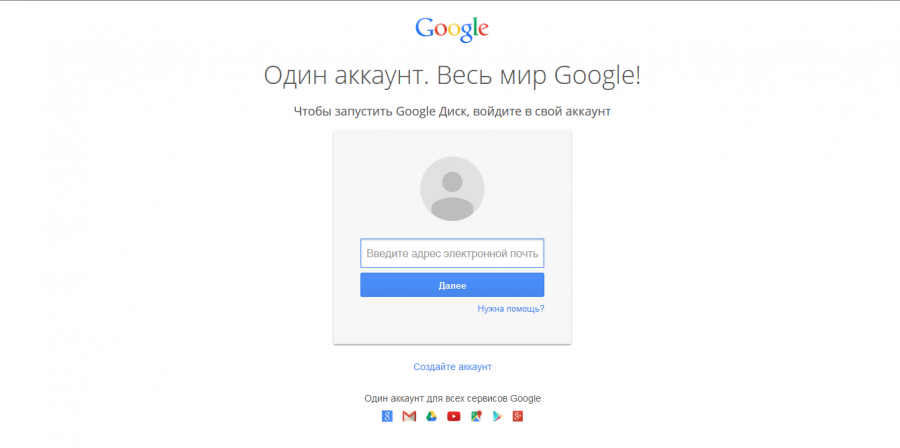Open the blue Google Search service icon
Image resolution: width=900 pixels, height=448 pixels.
387,416
